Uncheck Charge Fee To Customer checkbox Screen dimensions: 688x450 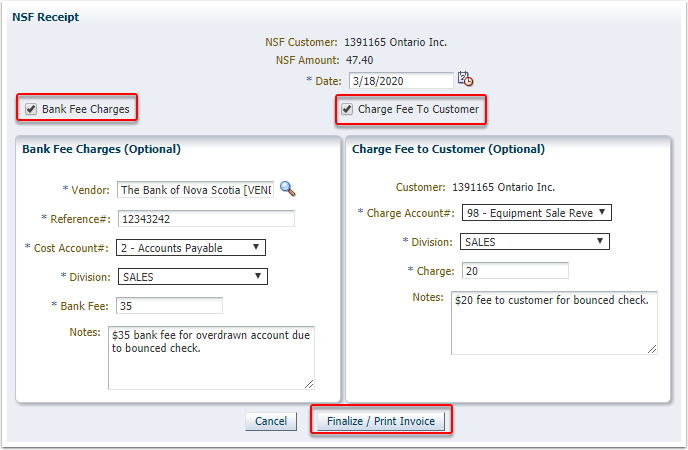[x=347, y=109]
